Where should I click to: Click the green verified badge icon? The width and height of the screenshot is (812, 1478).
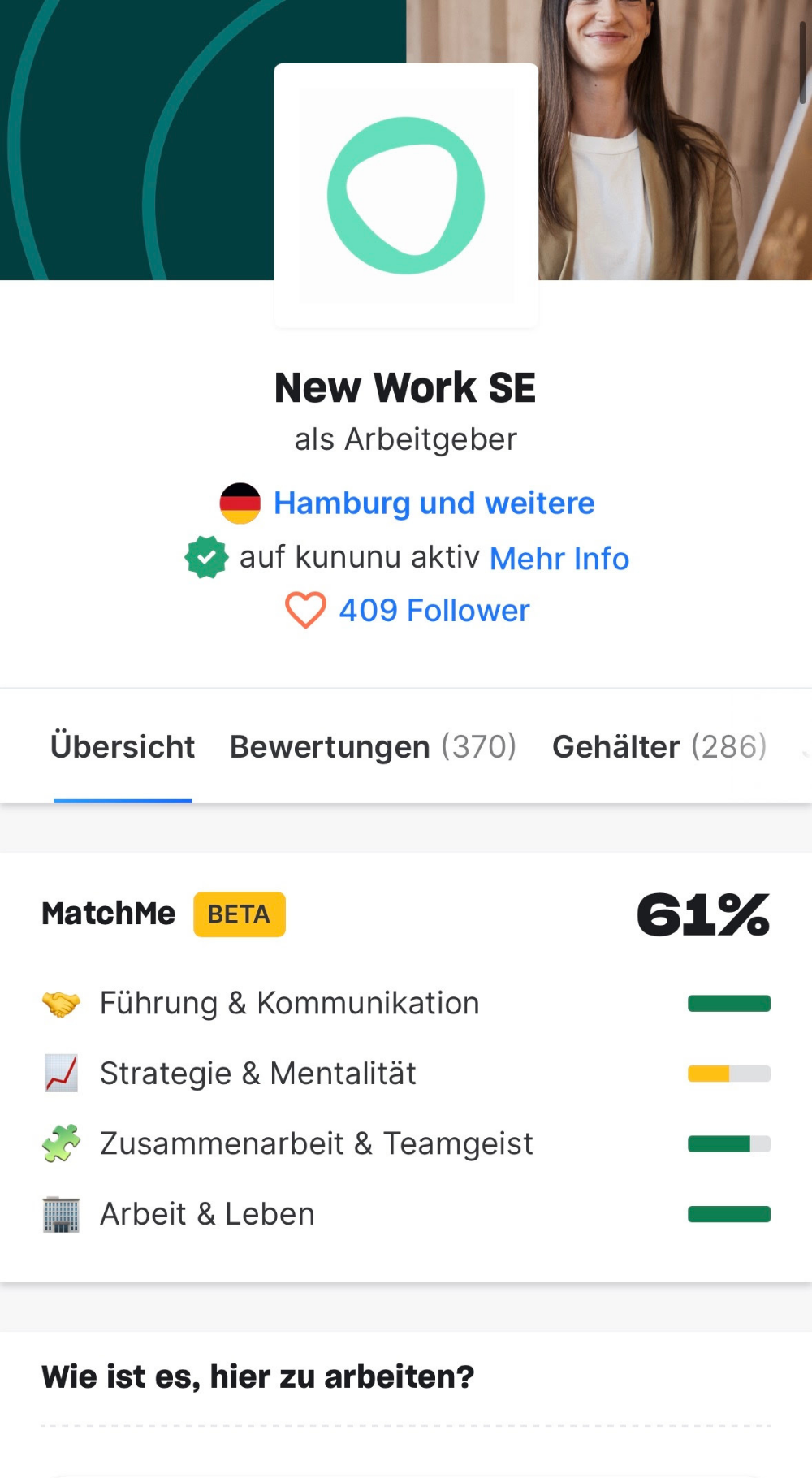coord(206,557)
